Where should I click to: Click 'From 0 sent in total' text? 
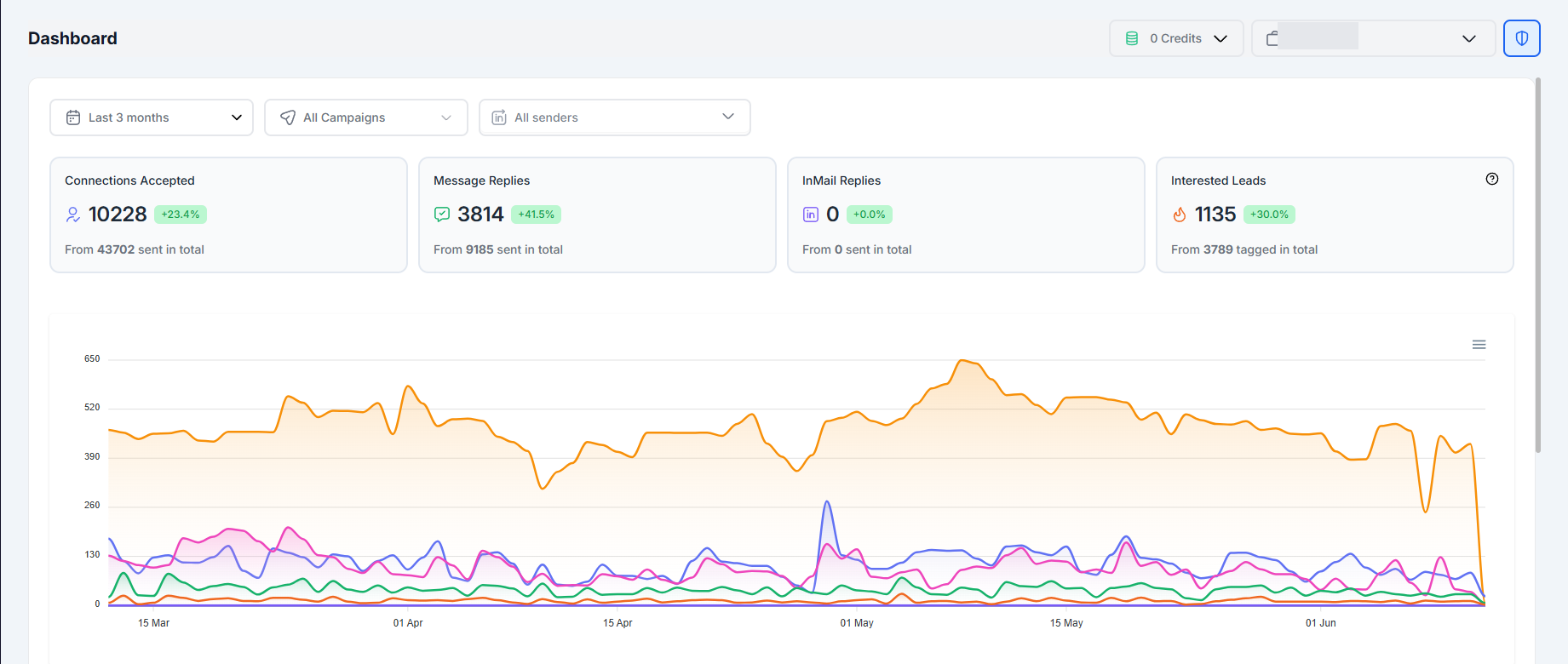(x=857, y=249)
